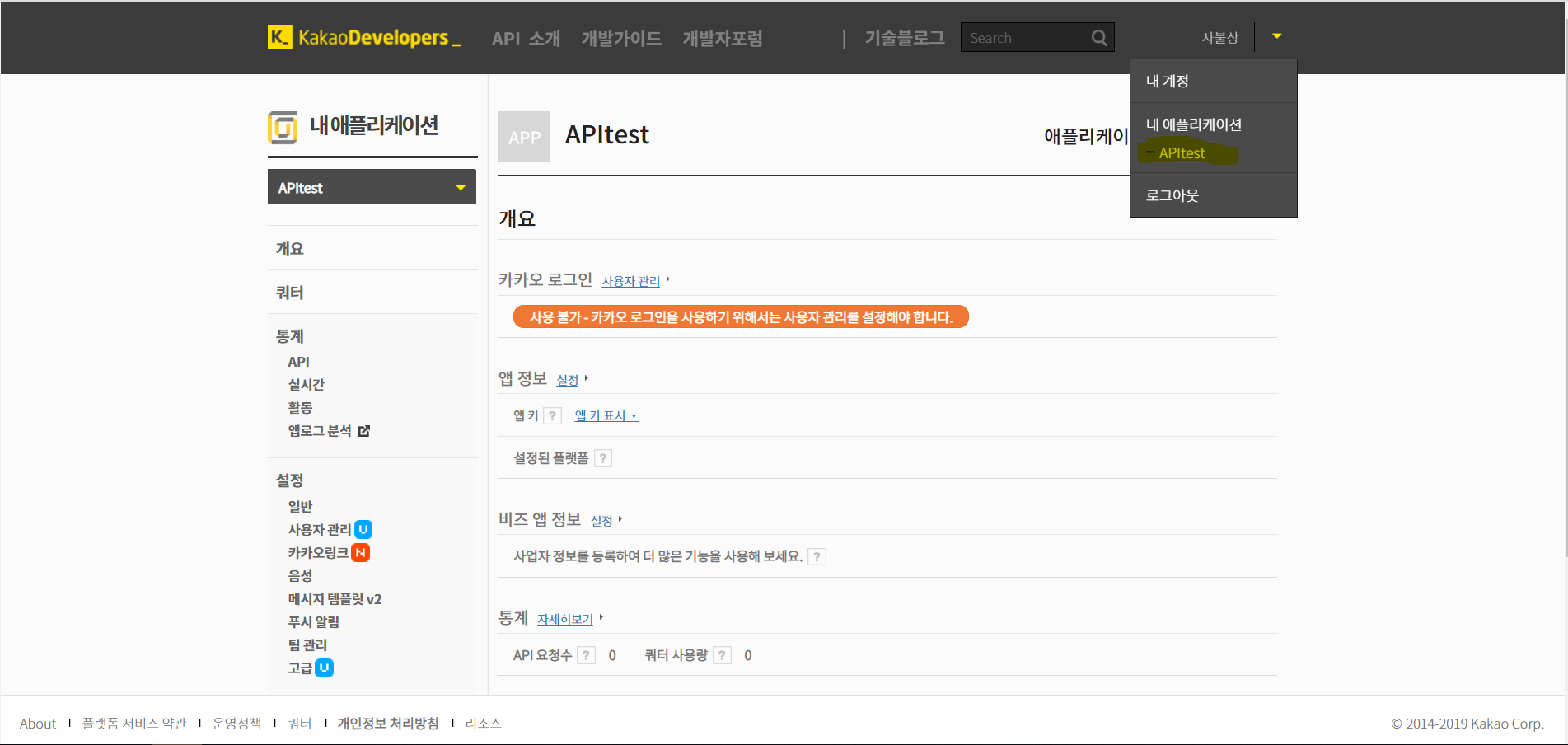Screen dimensions: 1568x745
Task: Open 쿼터 footer link
Action: pos(299,724)
